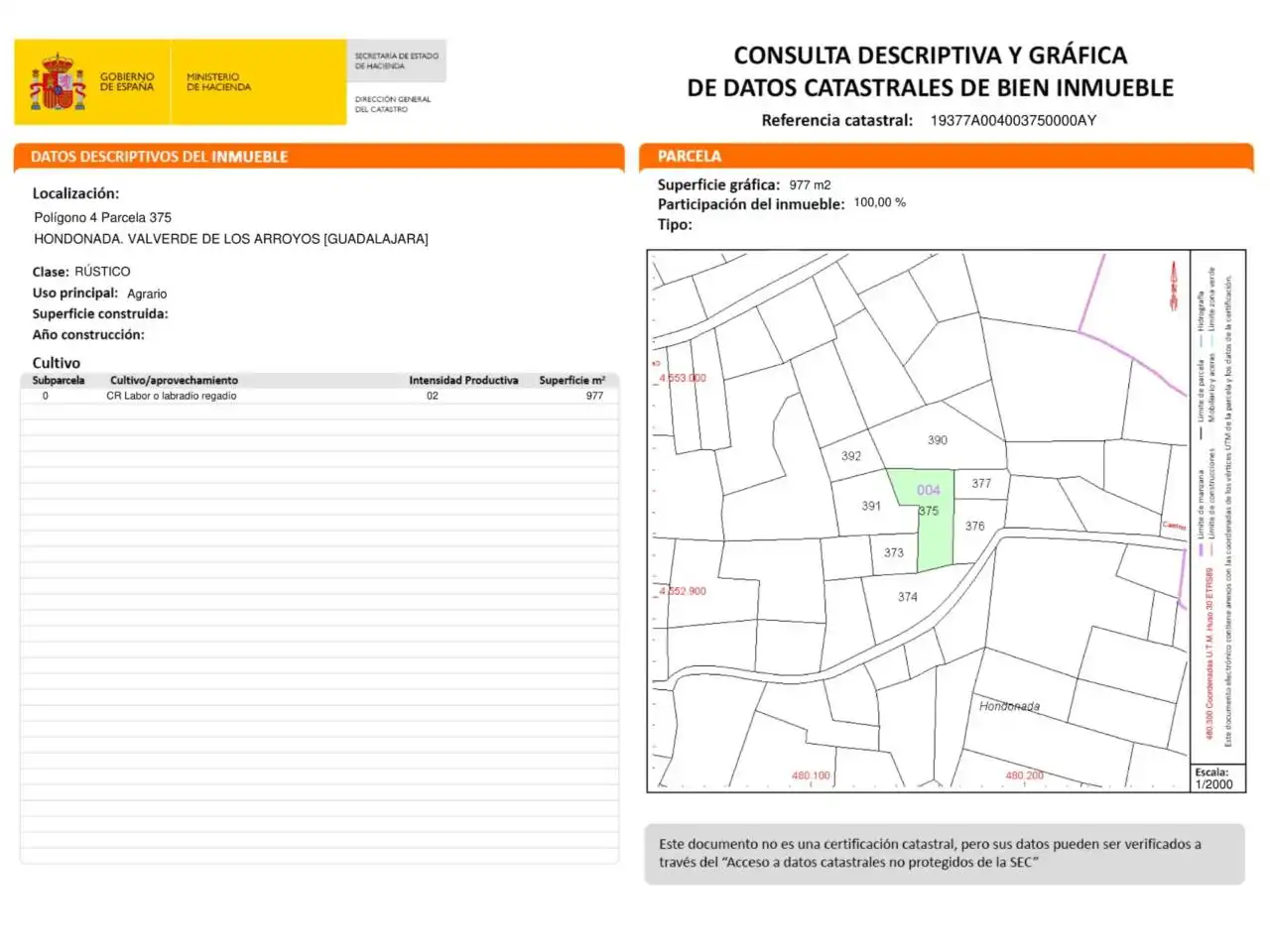Click polygon label '004' on the green parcel
The image size is (1270, 952).
tap(929, 490)
